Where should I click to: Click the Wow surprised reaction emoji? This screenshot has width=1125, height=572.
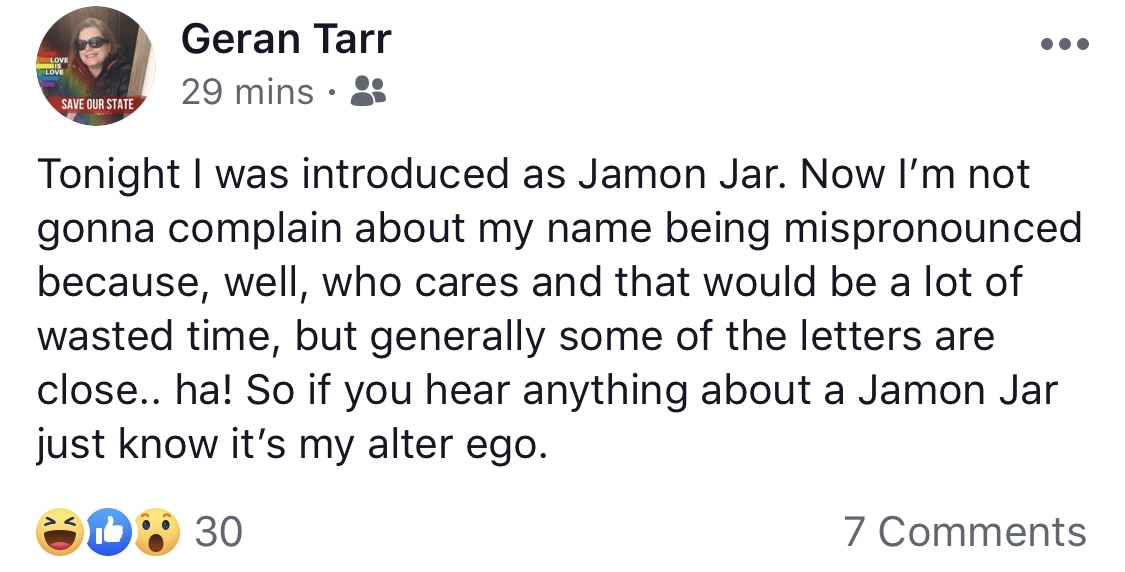[157, 532]
